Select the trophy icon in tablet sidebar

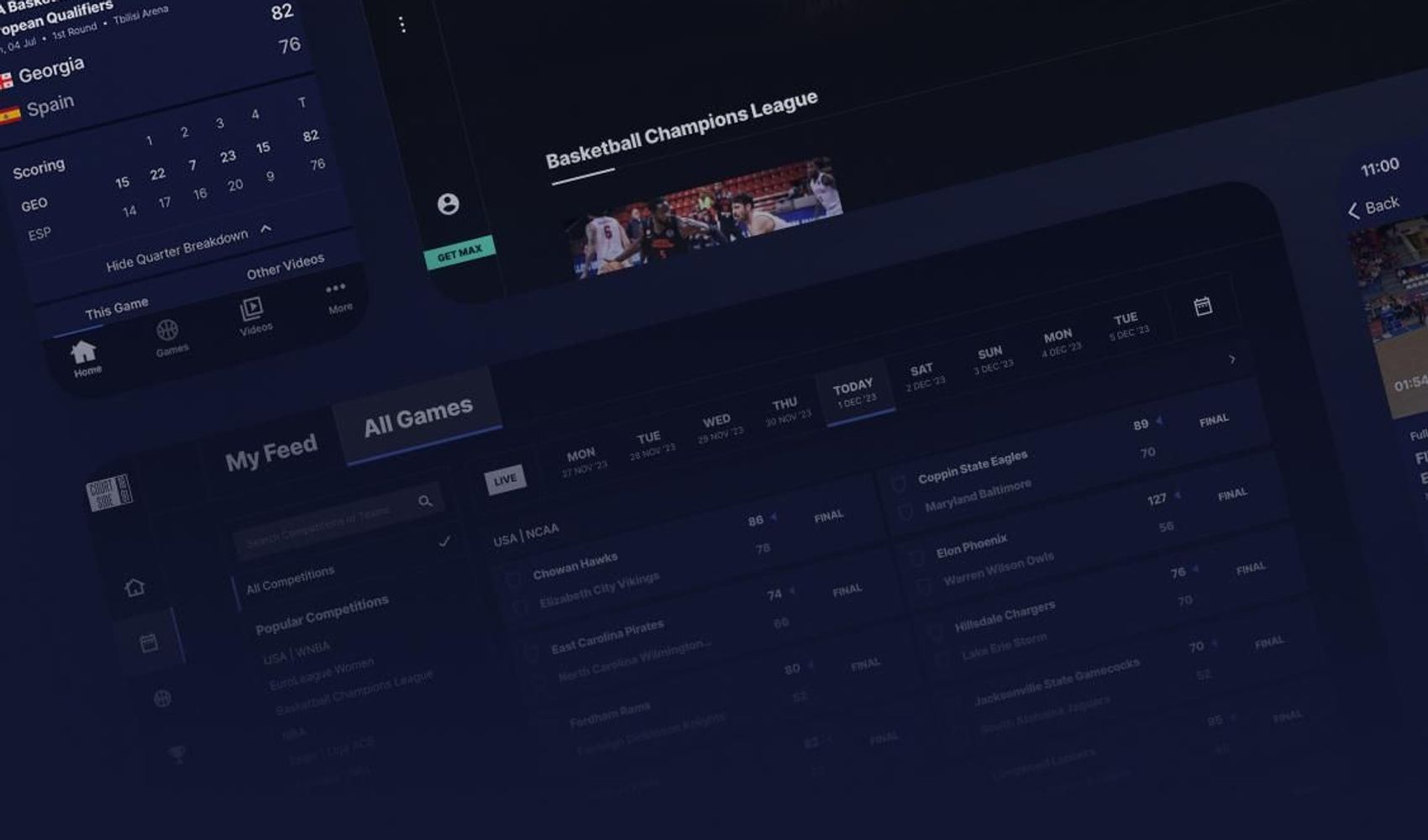tap(177, 753)
